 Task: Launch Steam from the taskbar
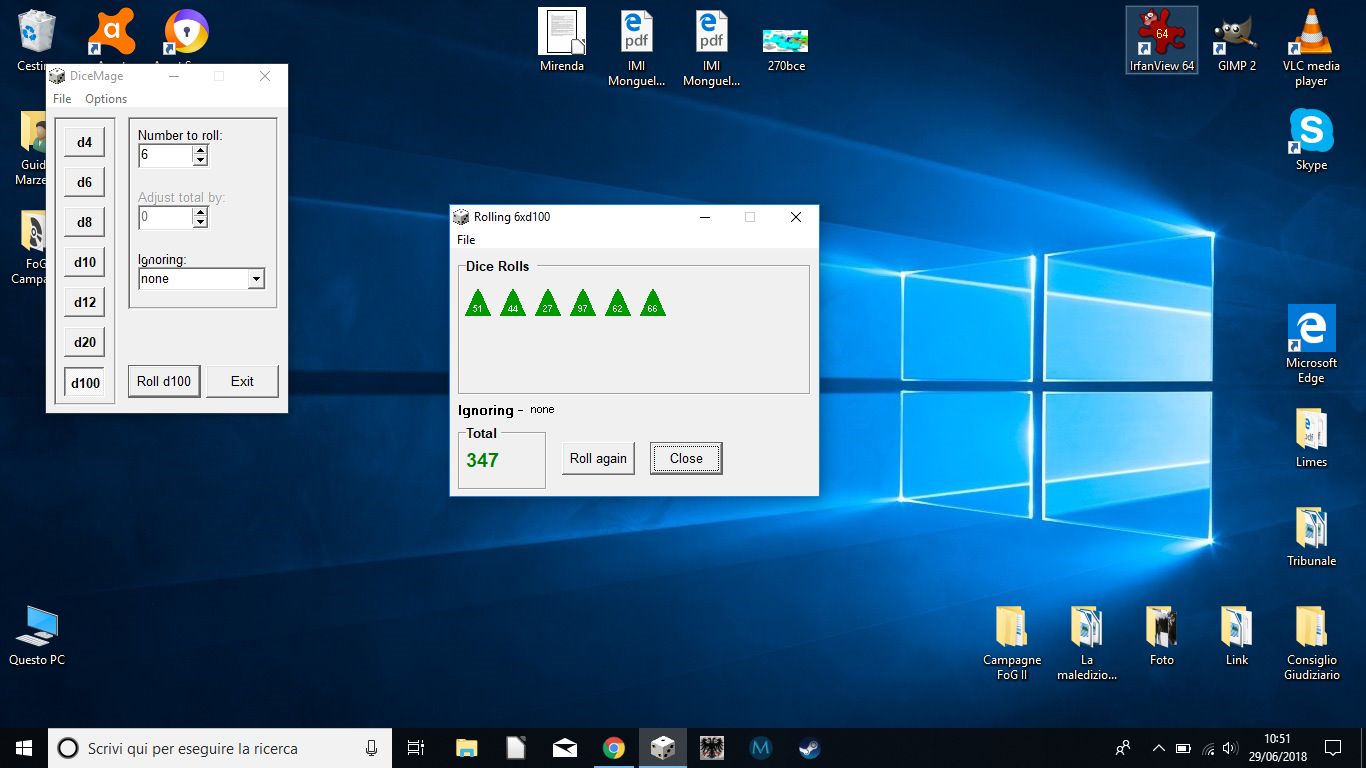click(808, 748)
